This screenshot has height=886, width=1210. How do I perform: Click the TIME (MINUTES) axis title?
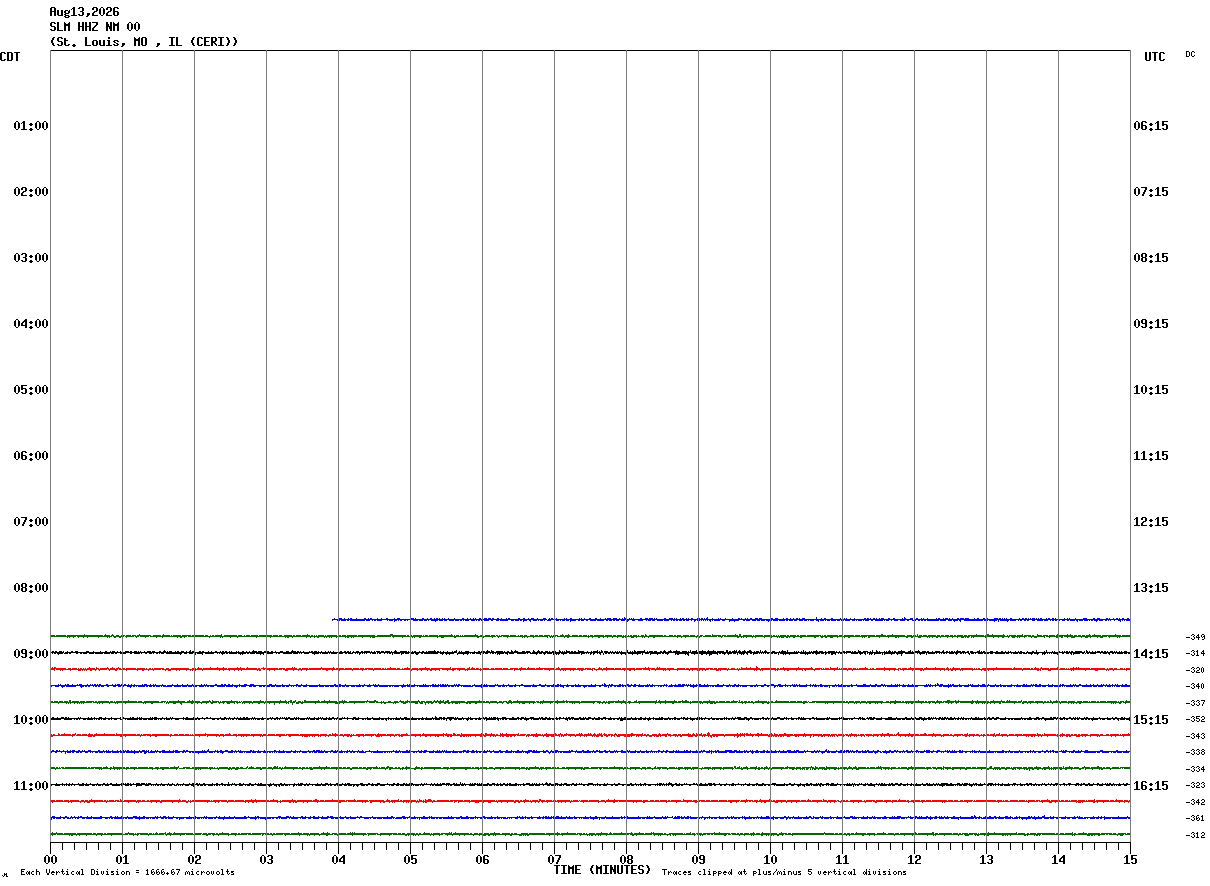602,870
